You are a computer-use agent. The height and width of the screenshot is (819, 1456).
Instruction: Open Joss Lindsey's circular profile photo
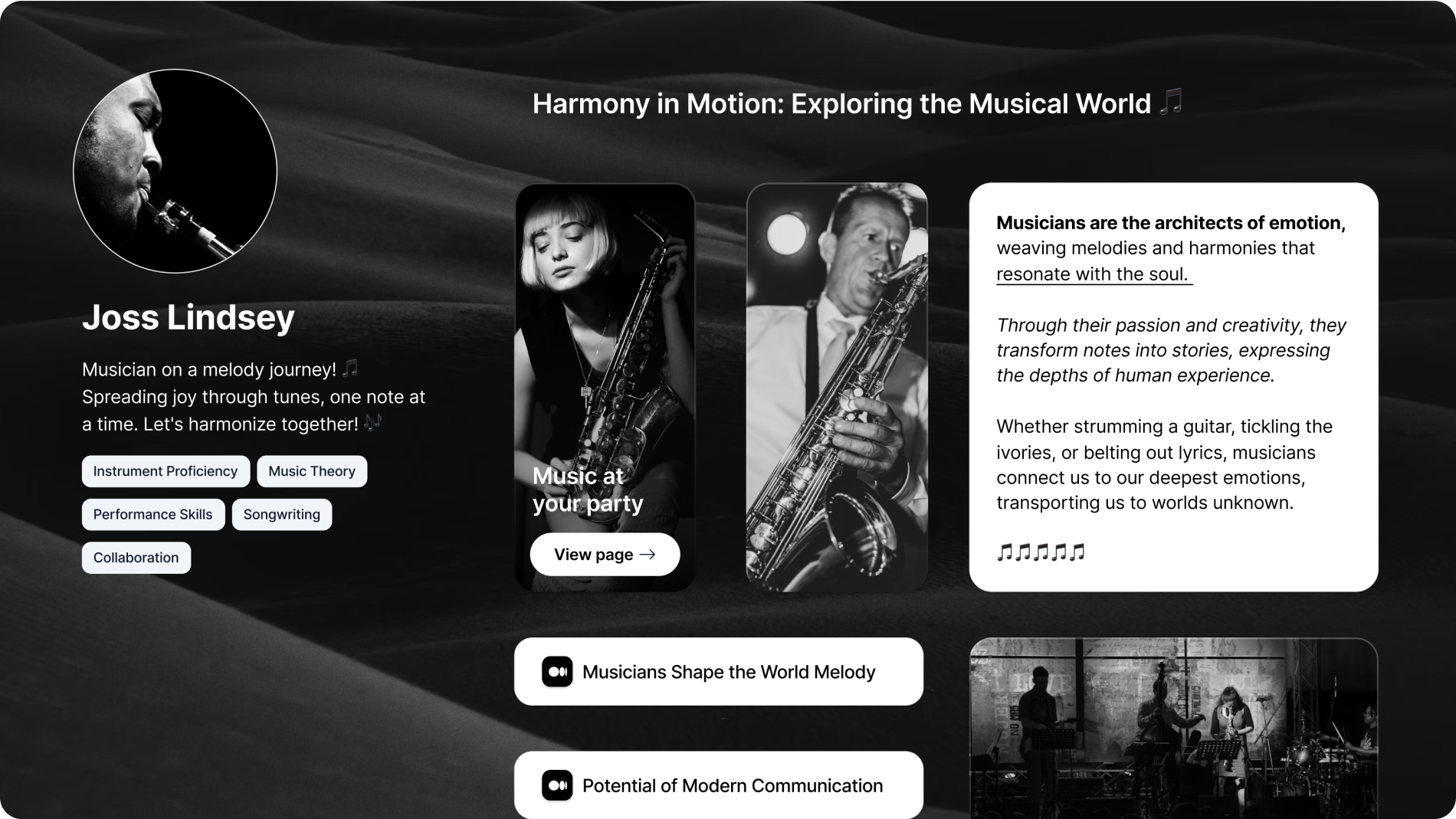pos(175,171)
